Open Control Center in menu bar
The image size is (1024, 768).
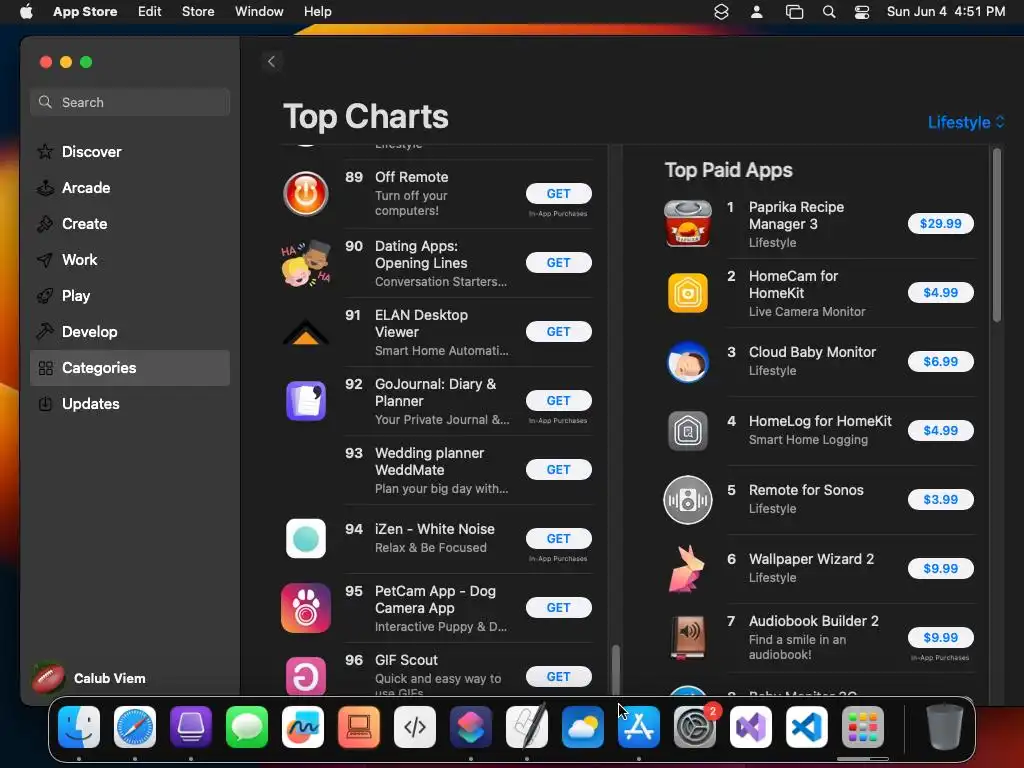pos(862,12)
